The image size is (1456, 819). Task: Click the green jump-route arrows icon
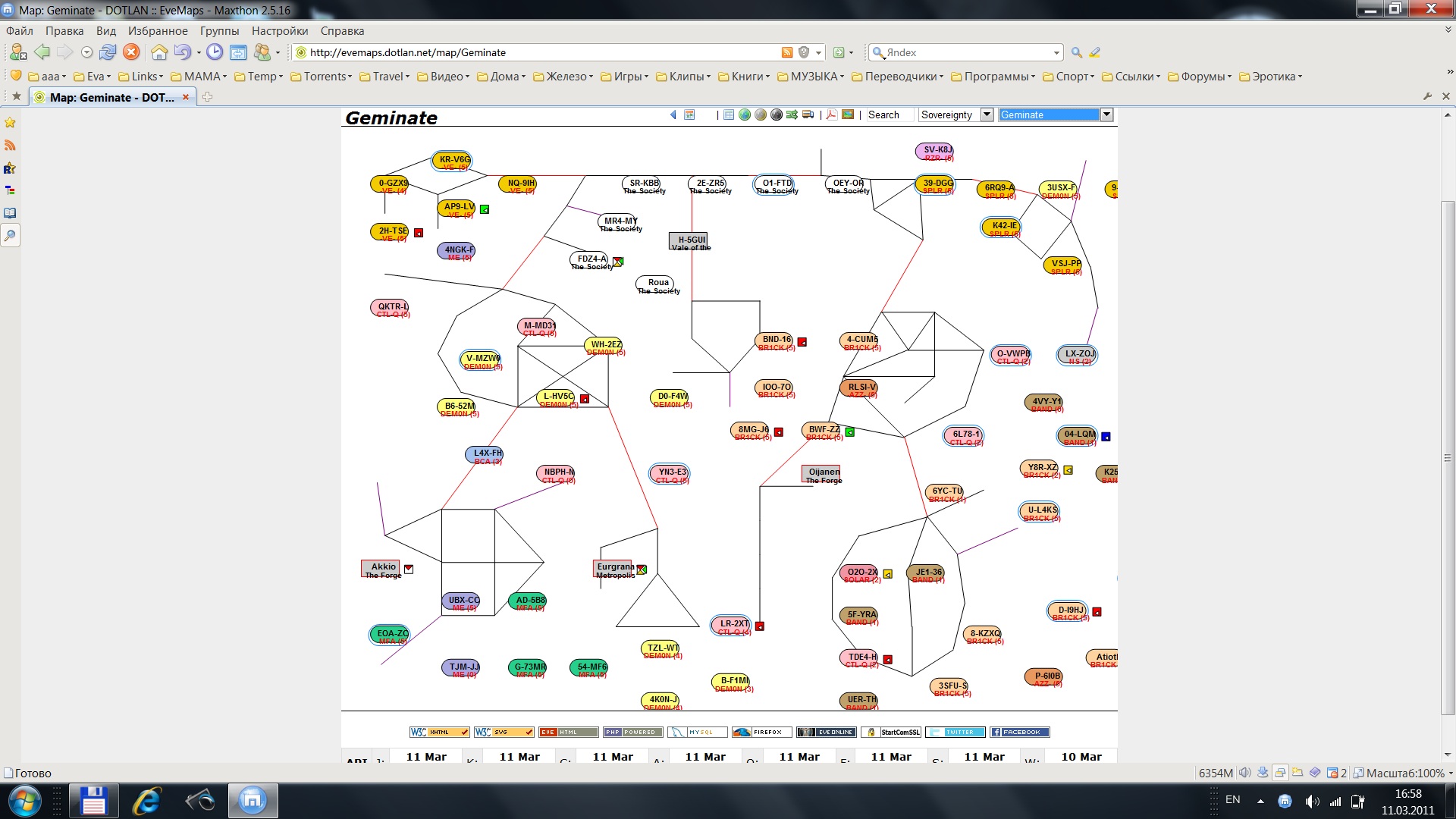tap(792, 115)
